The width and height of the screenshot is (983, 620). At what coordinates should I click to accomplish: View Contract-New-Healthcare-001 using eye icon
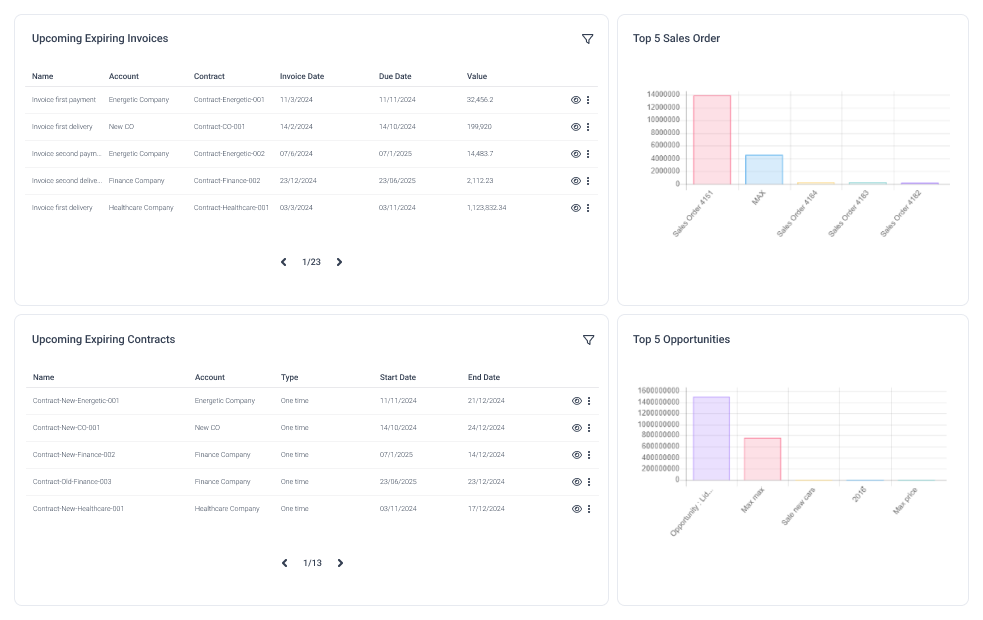pyautogui.click(x=577, y=509)
